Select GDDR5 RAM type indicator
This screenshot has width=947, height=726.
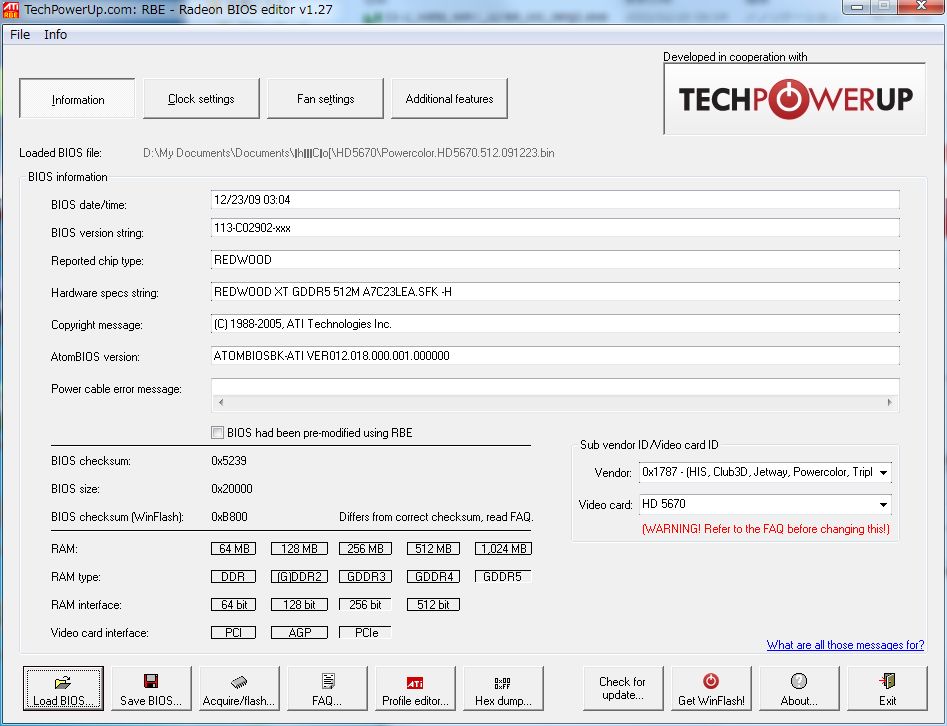point(503,577)
